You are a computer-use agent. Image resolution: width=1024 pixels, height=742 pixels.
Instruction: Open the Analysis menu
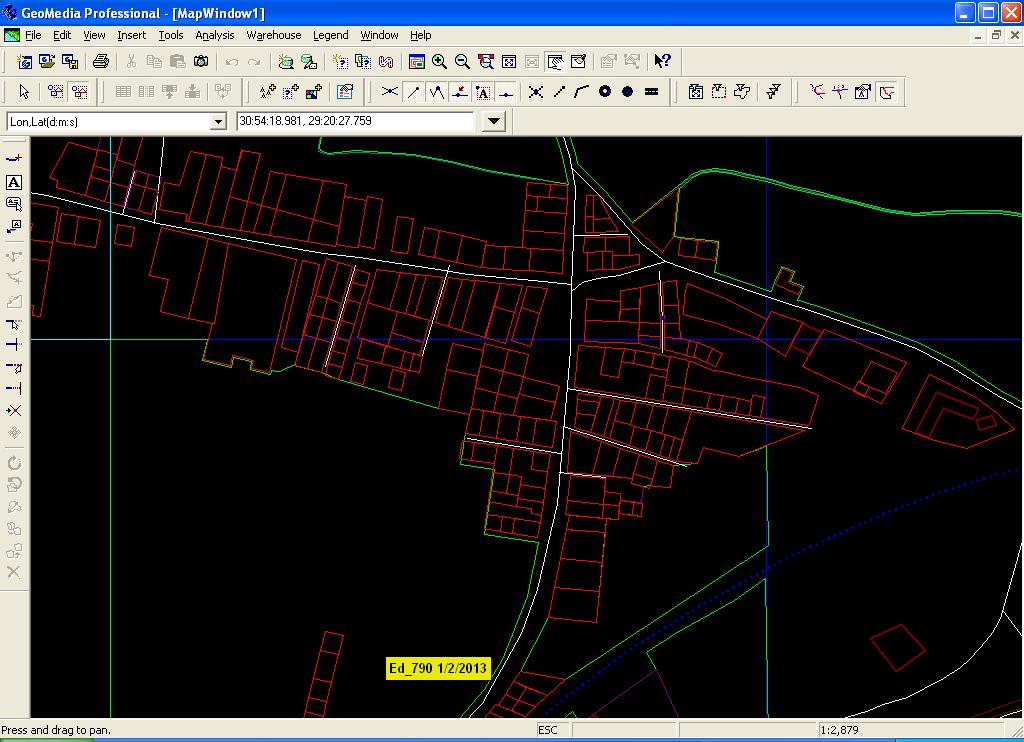pos(214,35)
